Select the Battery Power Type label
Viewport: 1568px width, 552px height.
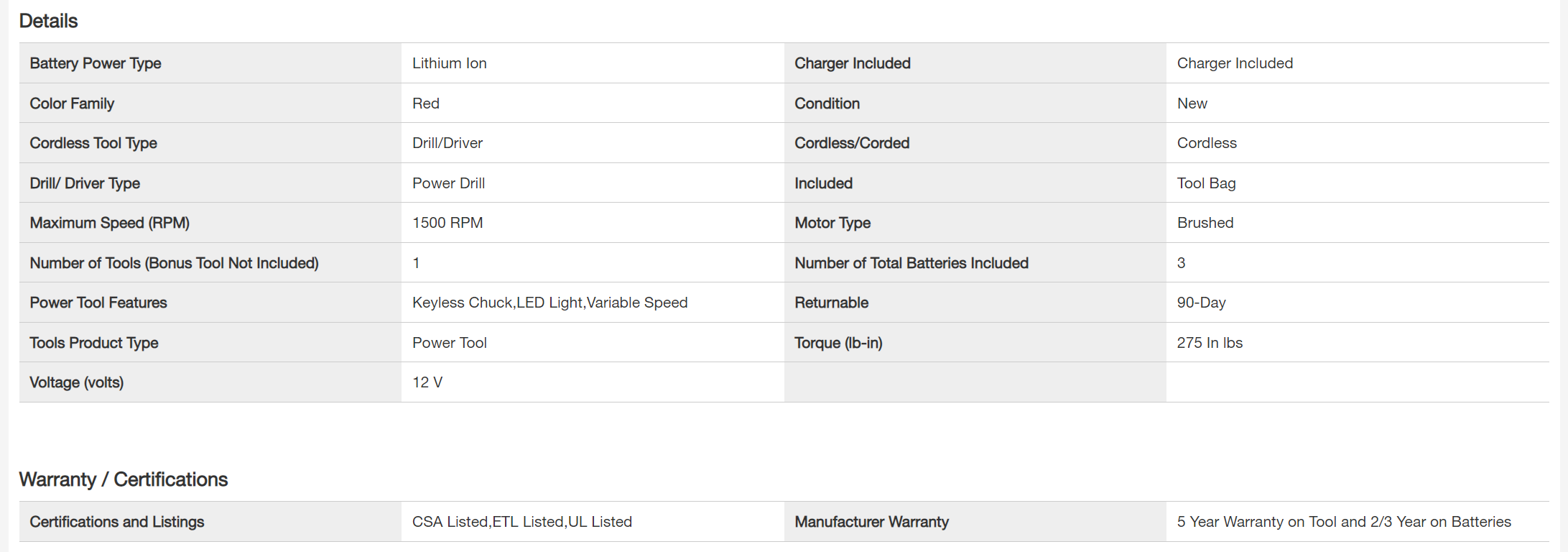point(96,63)
